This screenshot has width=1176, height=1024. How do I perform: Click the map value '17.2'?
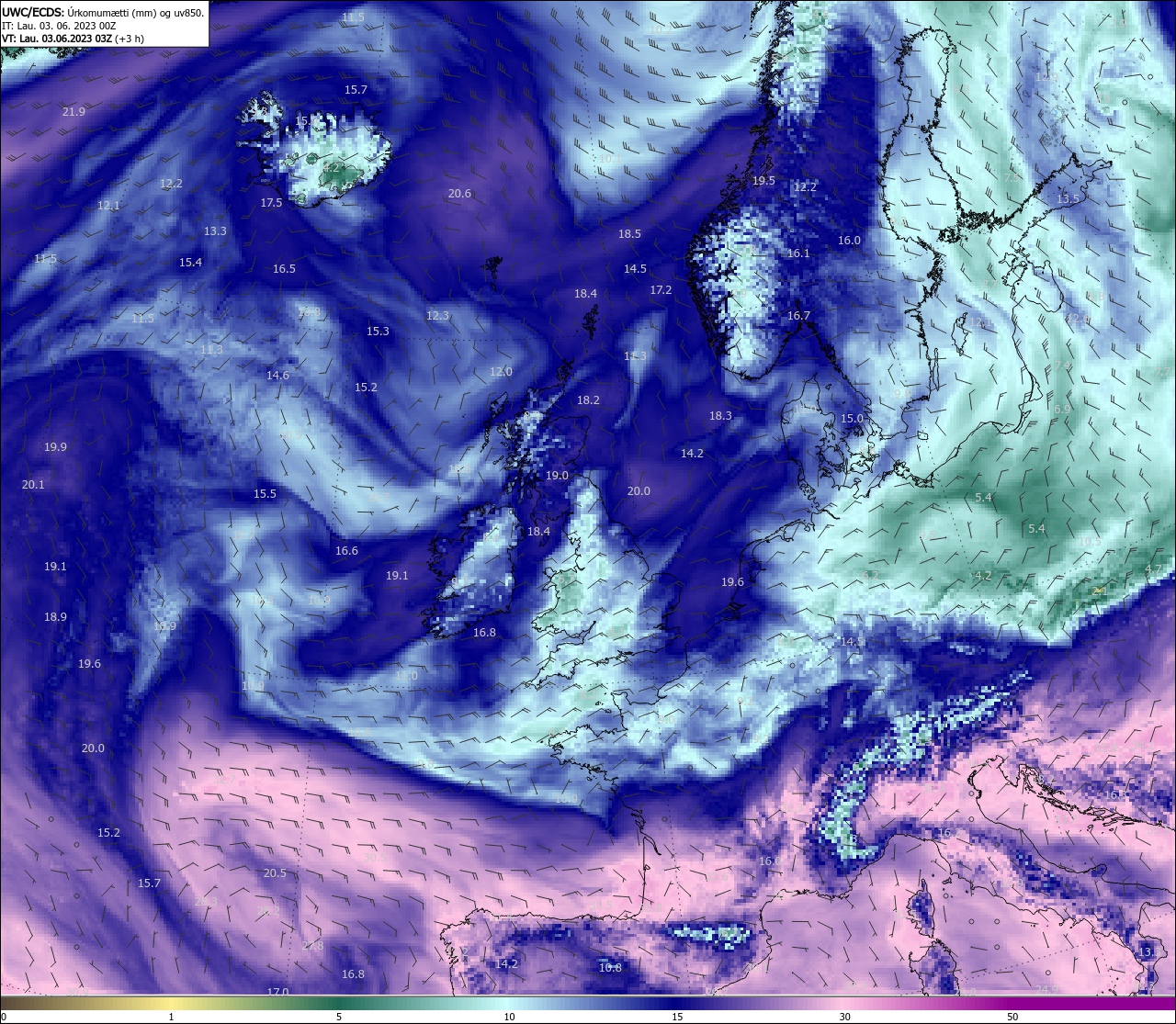661,289
